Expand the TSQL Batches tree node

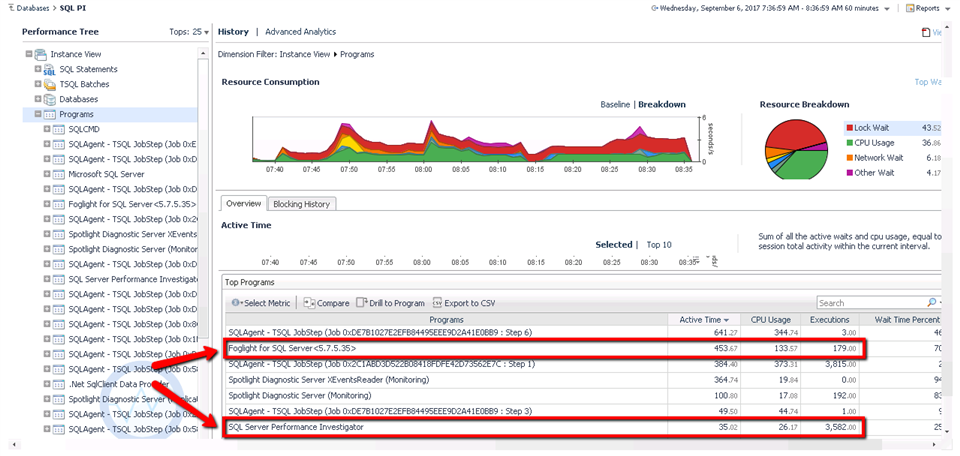click(38, 84)
